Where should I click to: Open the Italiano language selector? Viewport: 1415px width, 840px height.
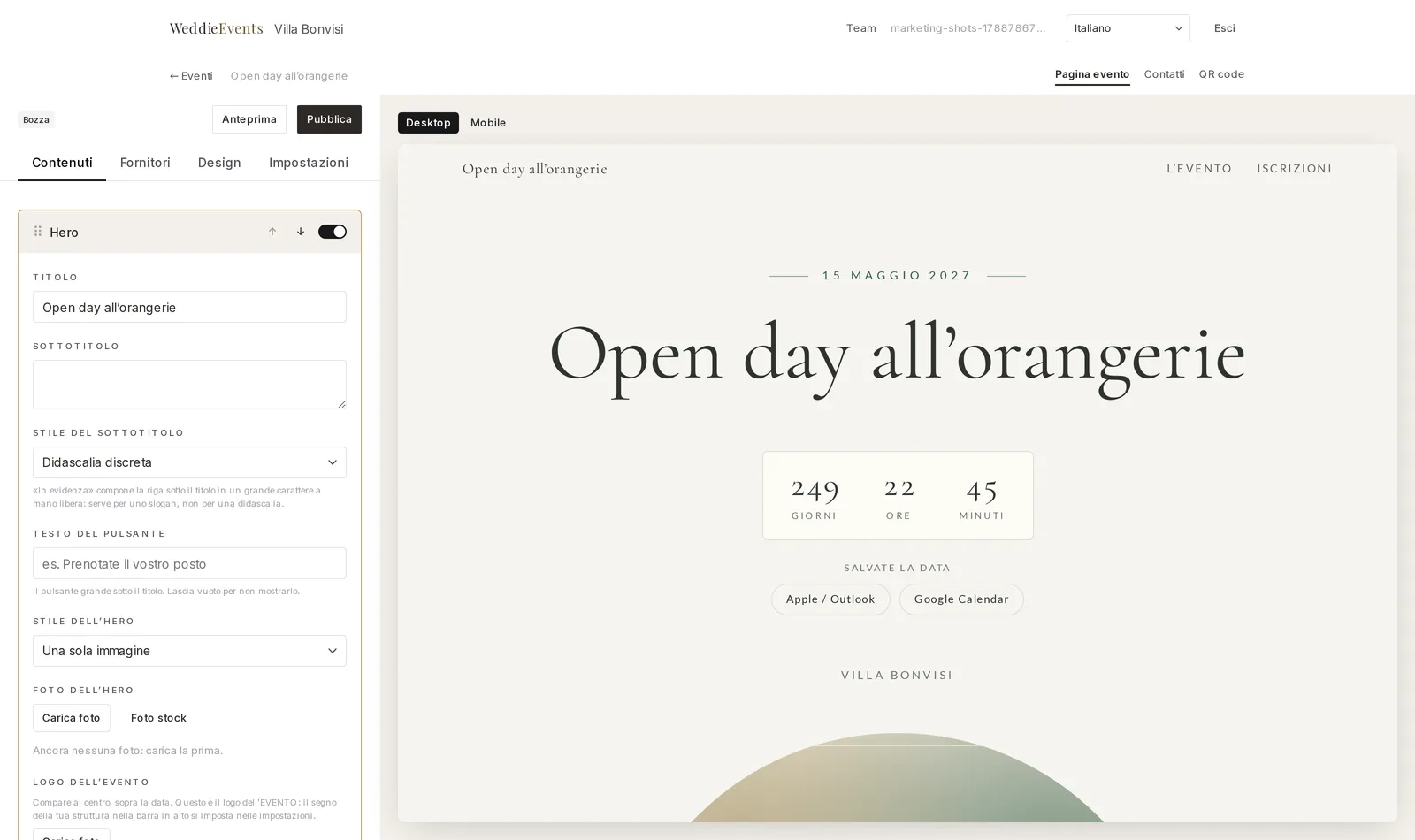coord(1128,28)
